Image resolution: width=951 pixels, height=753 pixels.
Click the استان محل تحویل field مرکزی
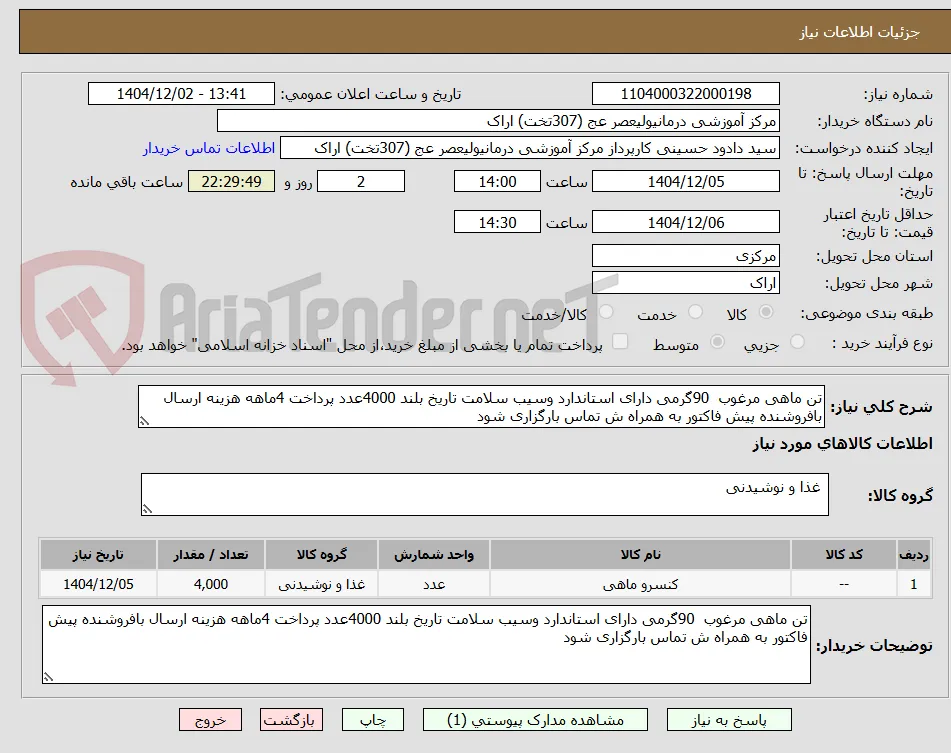click(685, 256)
